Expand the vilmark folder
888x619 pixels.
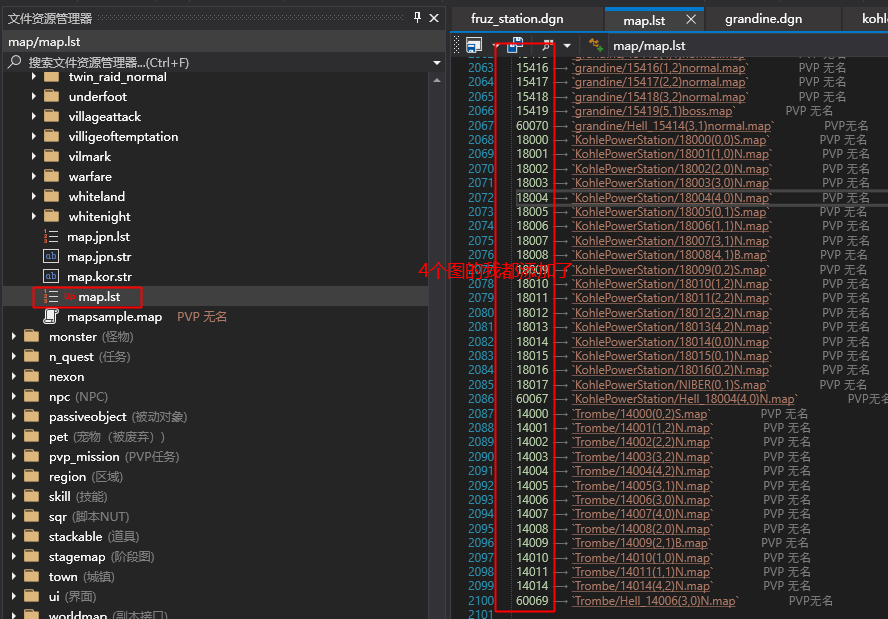[x=33, y=156]
